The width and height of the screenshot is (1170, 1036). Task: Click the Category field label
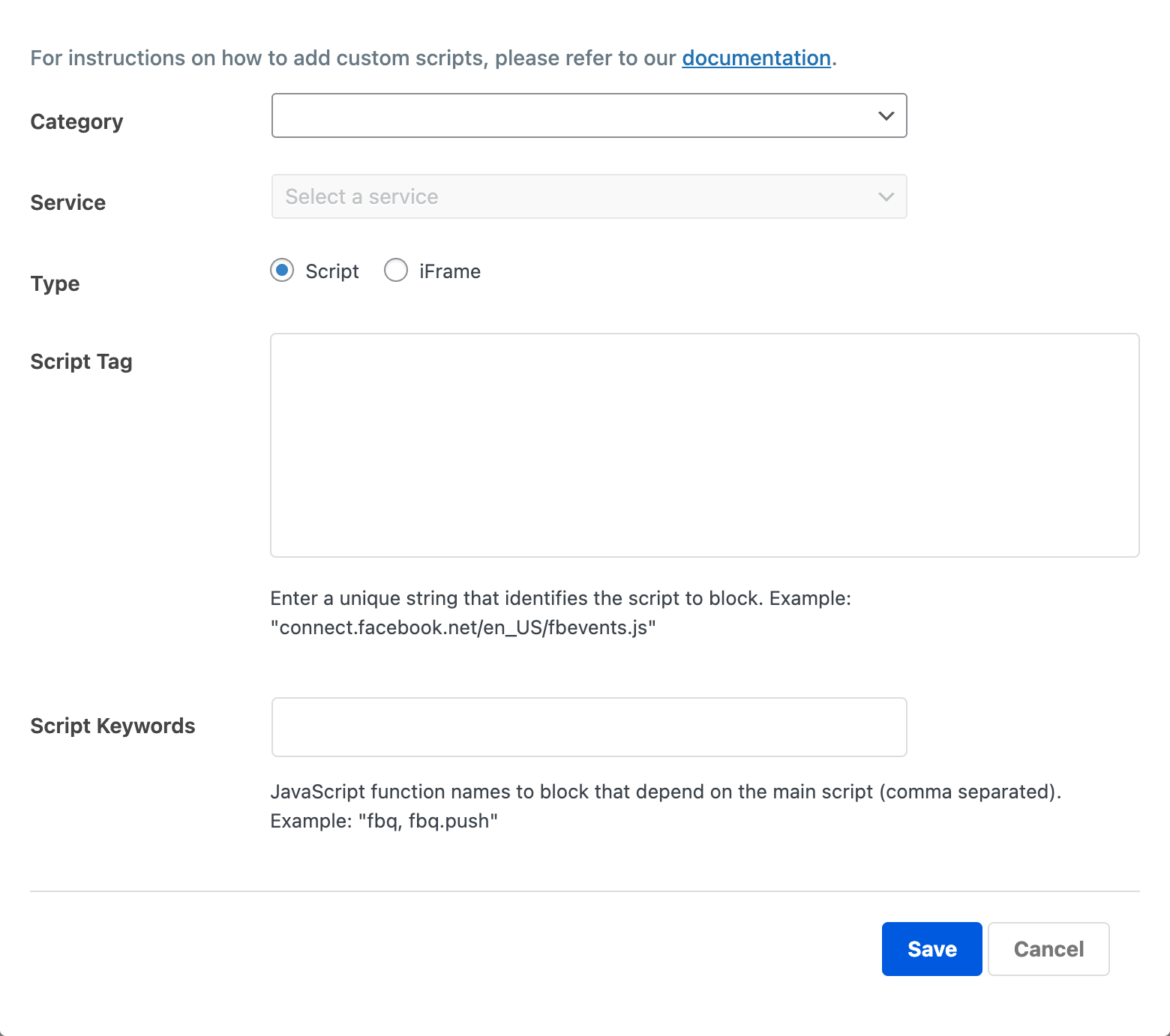tap(76, 121)
